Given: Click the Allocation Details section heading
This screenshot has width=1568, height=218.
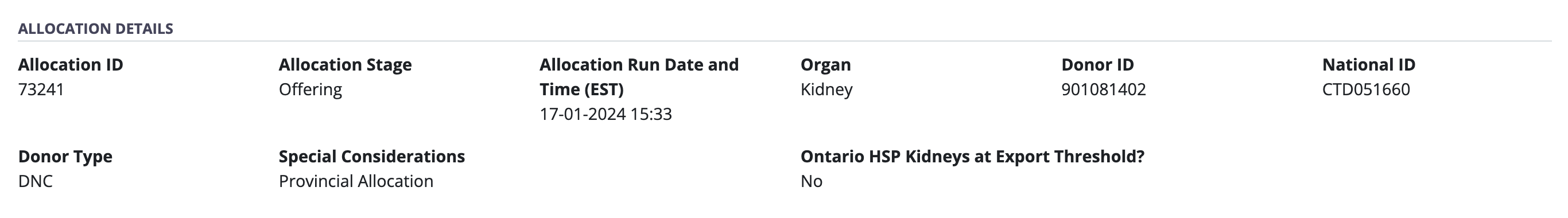Looking at the screenshot, I should pos(96,29).
